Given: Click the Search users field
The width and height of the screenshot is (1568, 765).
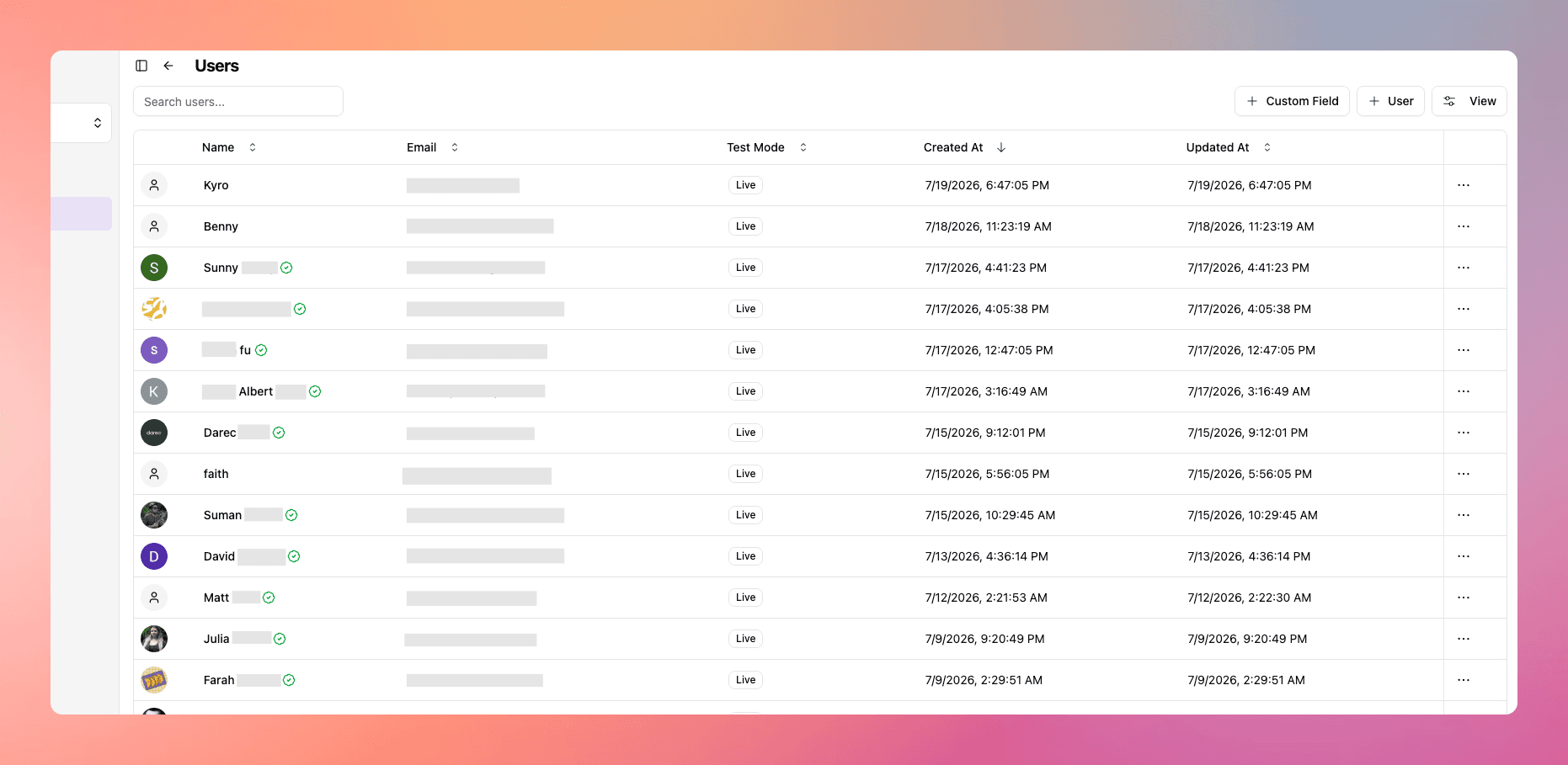Looking at the screenshot, I should pos(238,101).
